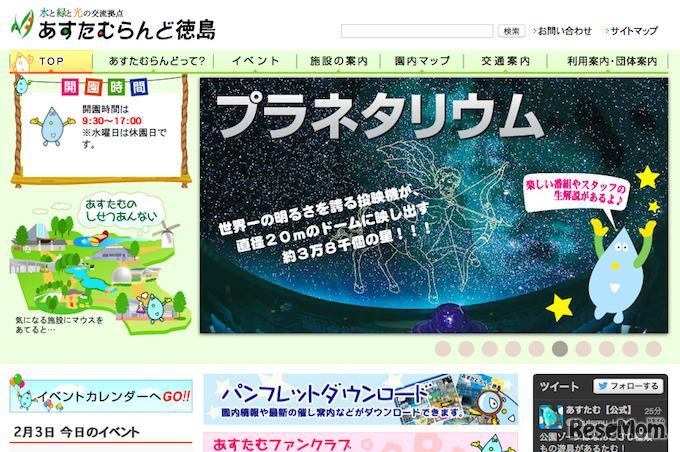
Task: Click the mascot beside the opening hours text
Action: (x=52, y=126)
